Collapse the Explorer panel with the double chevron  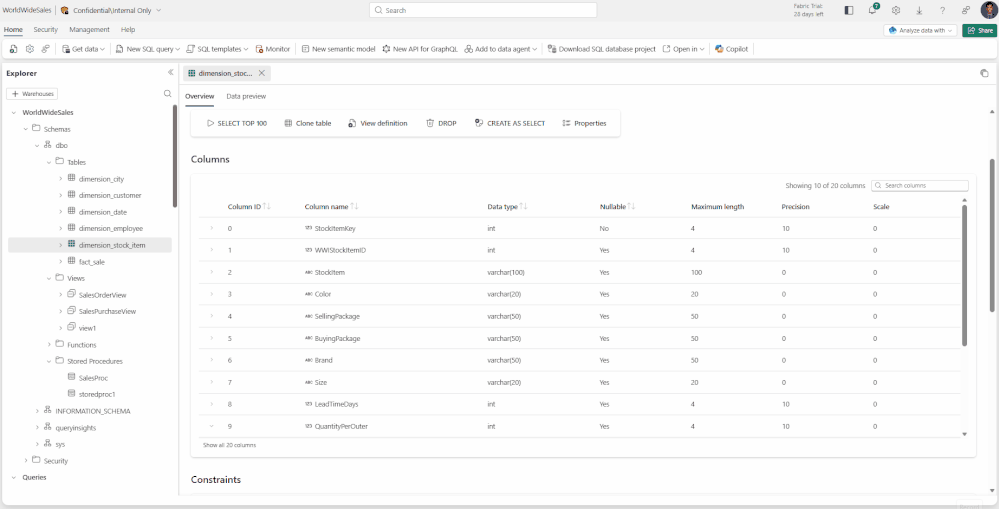click(170, 73)
